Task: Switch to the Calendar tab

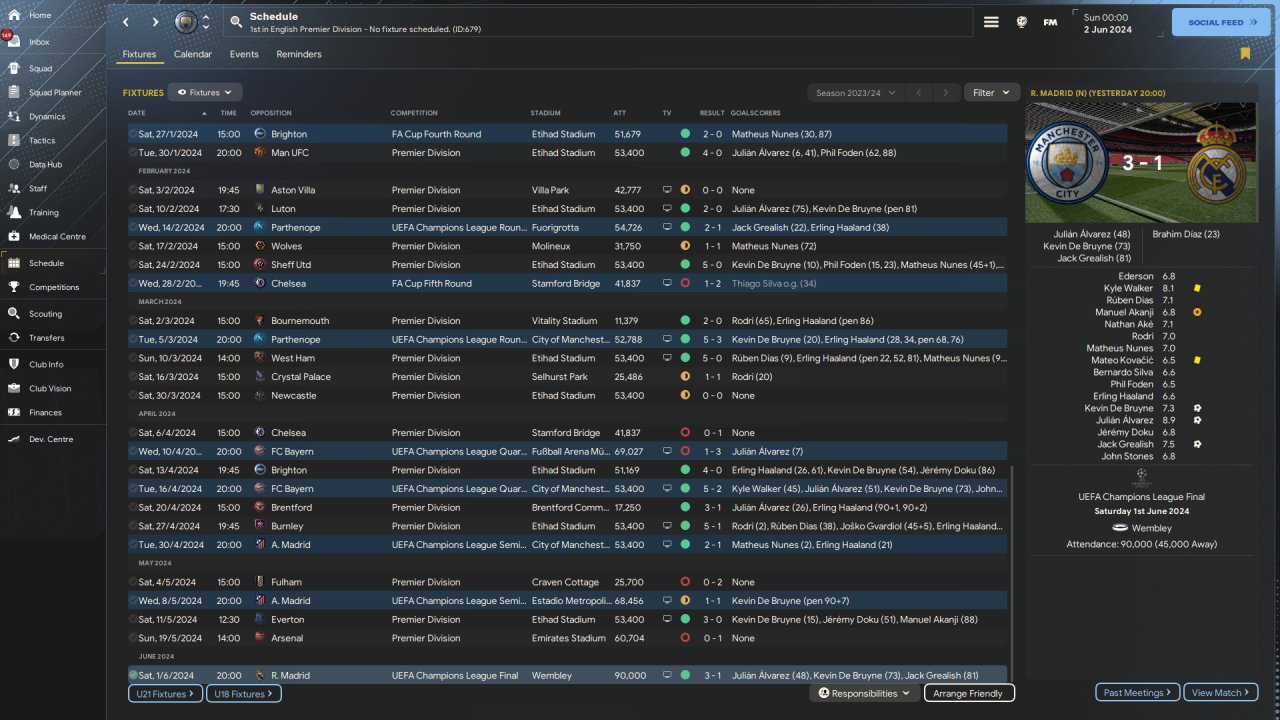Action: [x=193, y=54]
